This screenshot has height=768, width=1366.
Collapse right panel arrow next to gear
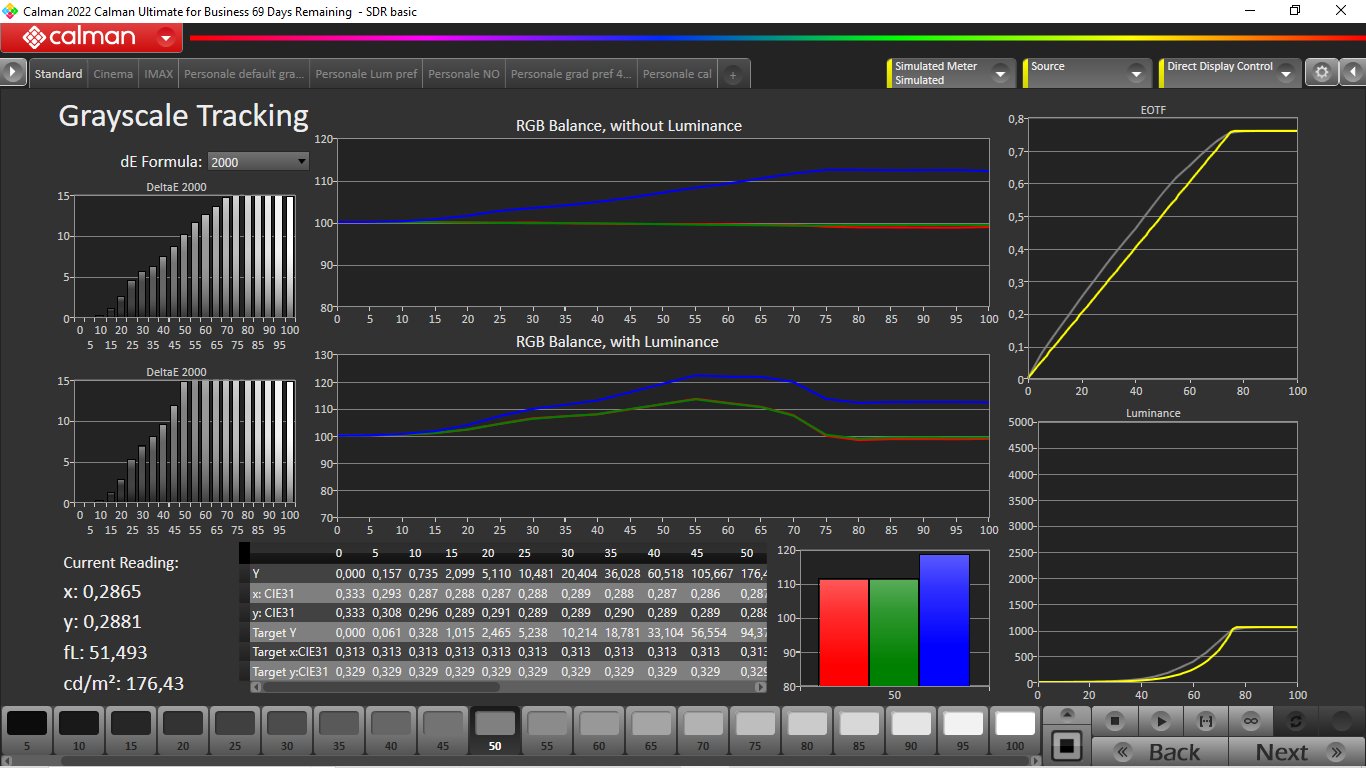point(1351,73)
